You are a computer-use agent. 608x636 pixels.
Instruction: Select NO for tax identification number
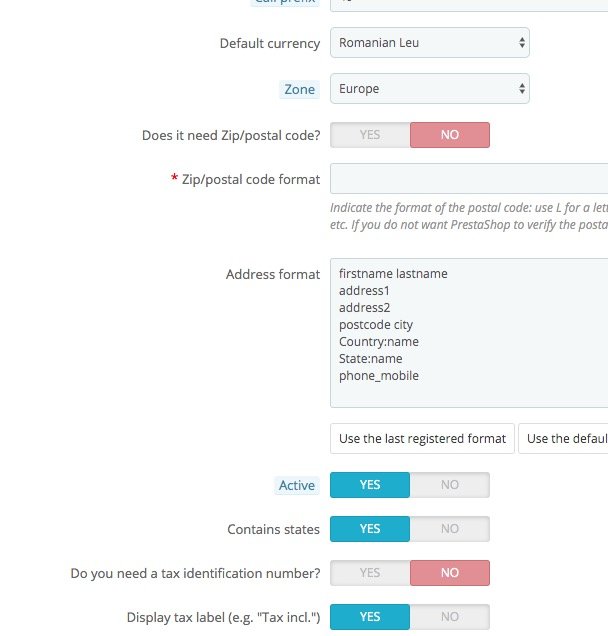(449, 573)
